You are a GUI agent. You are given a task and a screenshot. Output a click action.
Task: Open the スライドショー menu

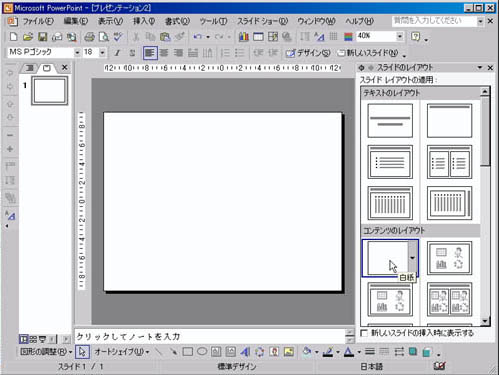(x=262, y=21)
